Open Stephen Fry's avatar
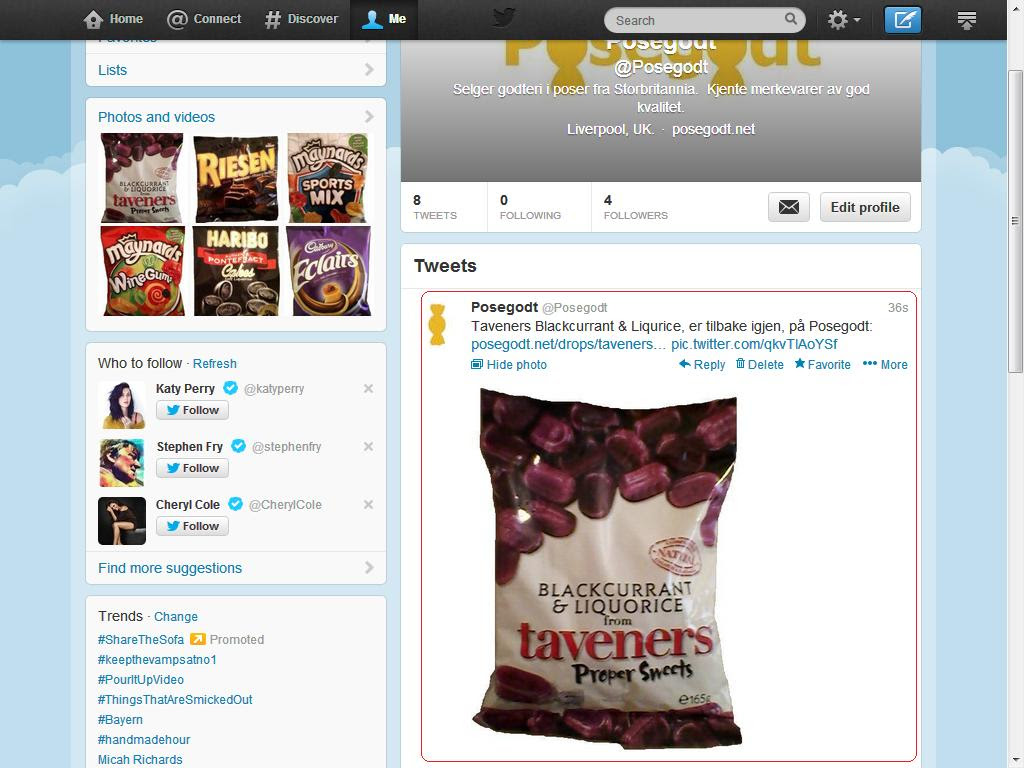Viewport: 1024px width, 768px height. pyautogui.click(x=122, y=463)
